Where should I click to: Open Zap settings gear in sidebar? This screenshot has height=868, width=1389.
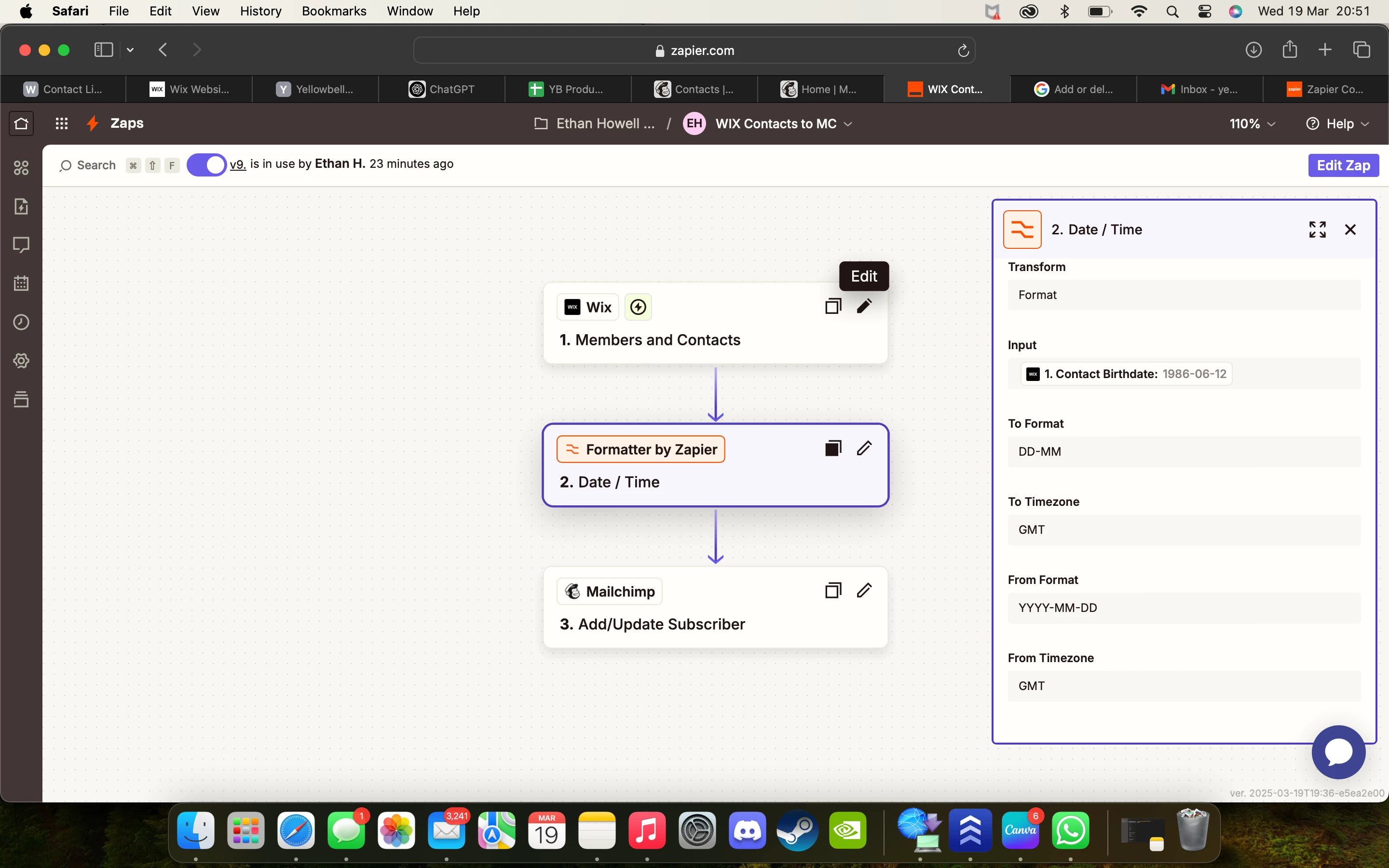click(21, 361)
